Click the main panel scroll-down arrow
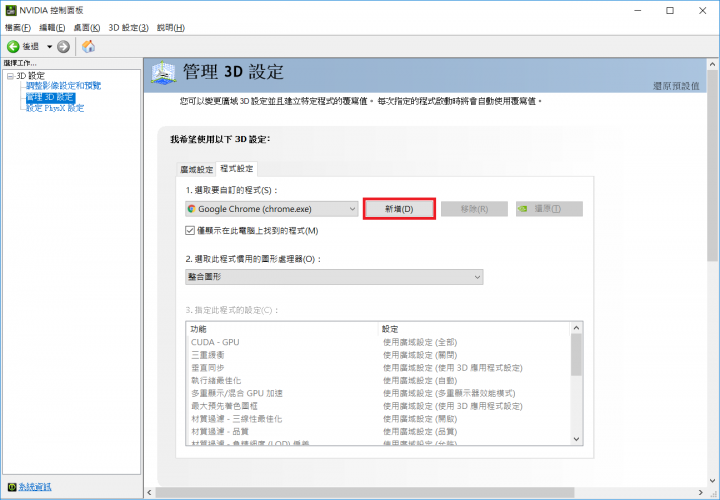 click(x=713, y=481)
